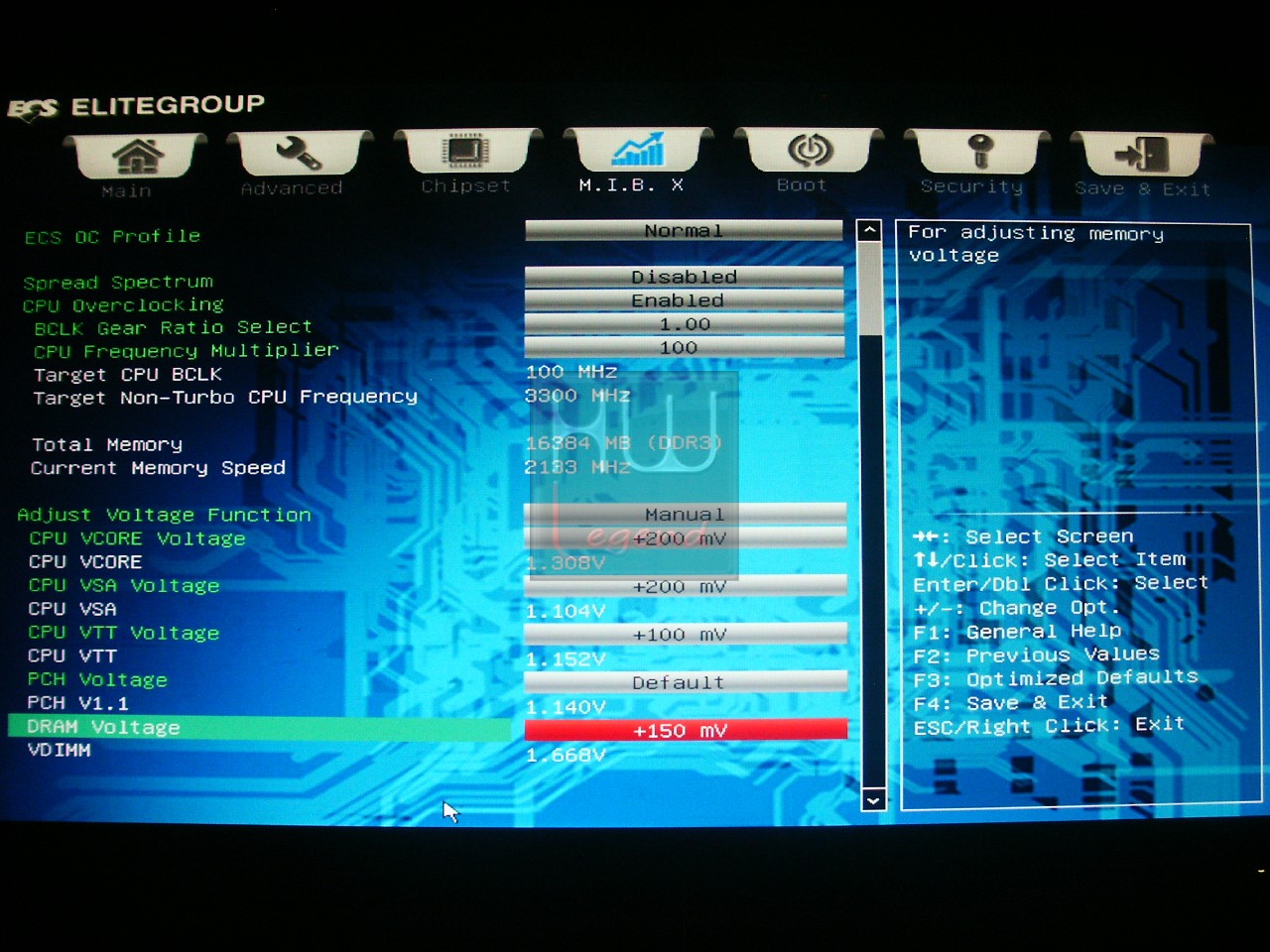Click the ECS Elitegroup logo
The height and width of the screenshot is (952, 1270).
[x=137, y=106]
